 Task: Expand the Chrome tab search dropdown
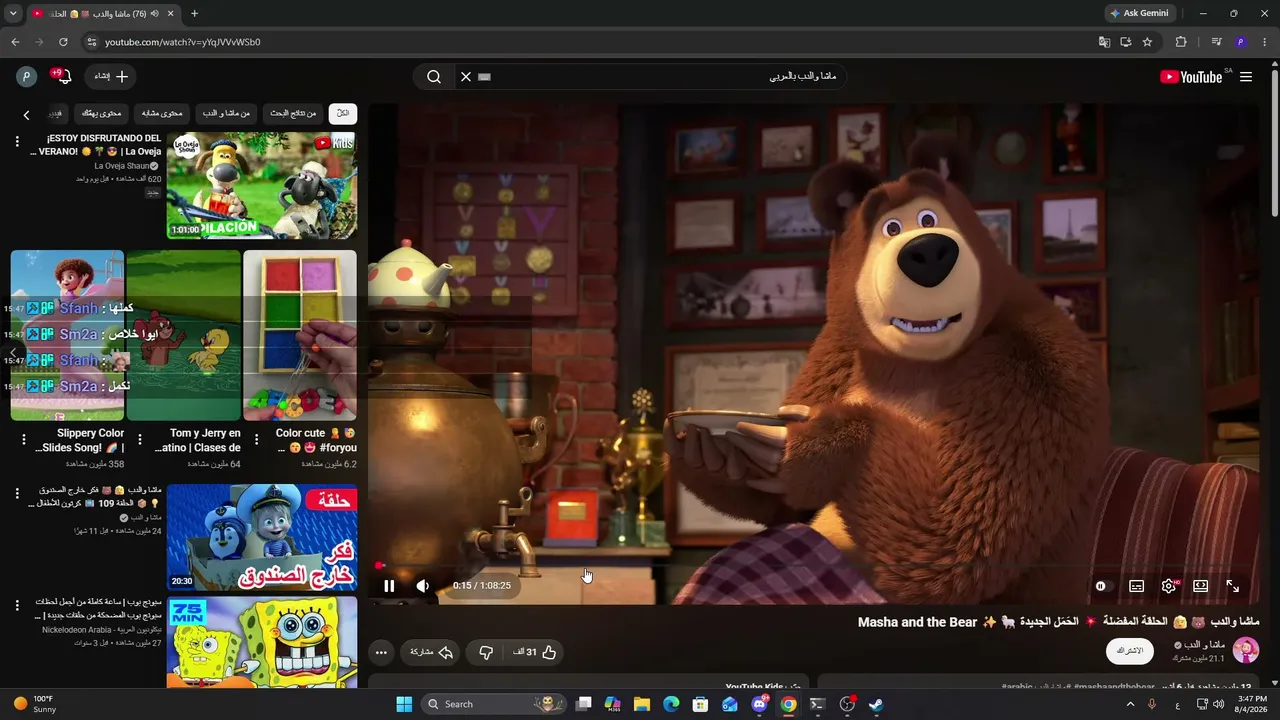tap(13, 13)
